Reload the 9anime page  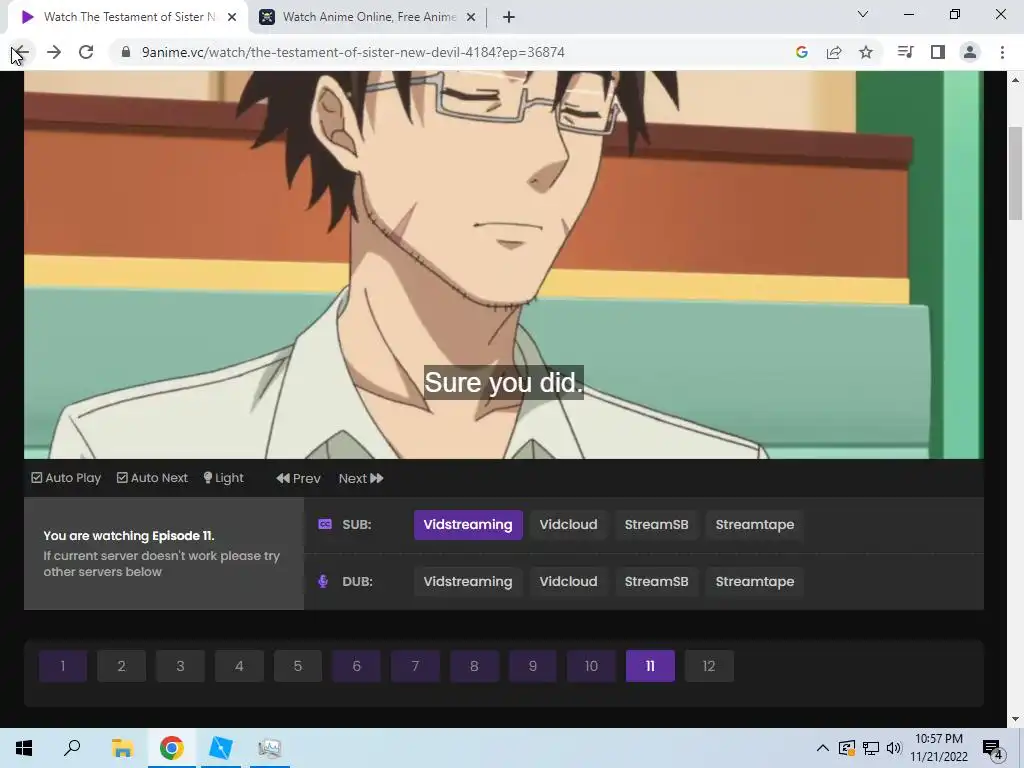click(x=86, y=52)
